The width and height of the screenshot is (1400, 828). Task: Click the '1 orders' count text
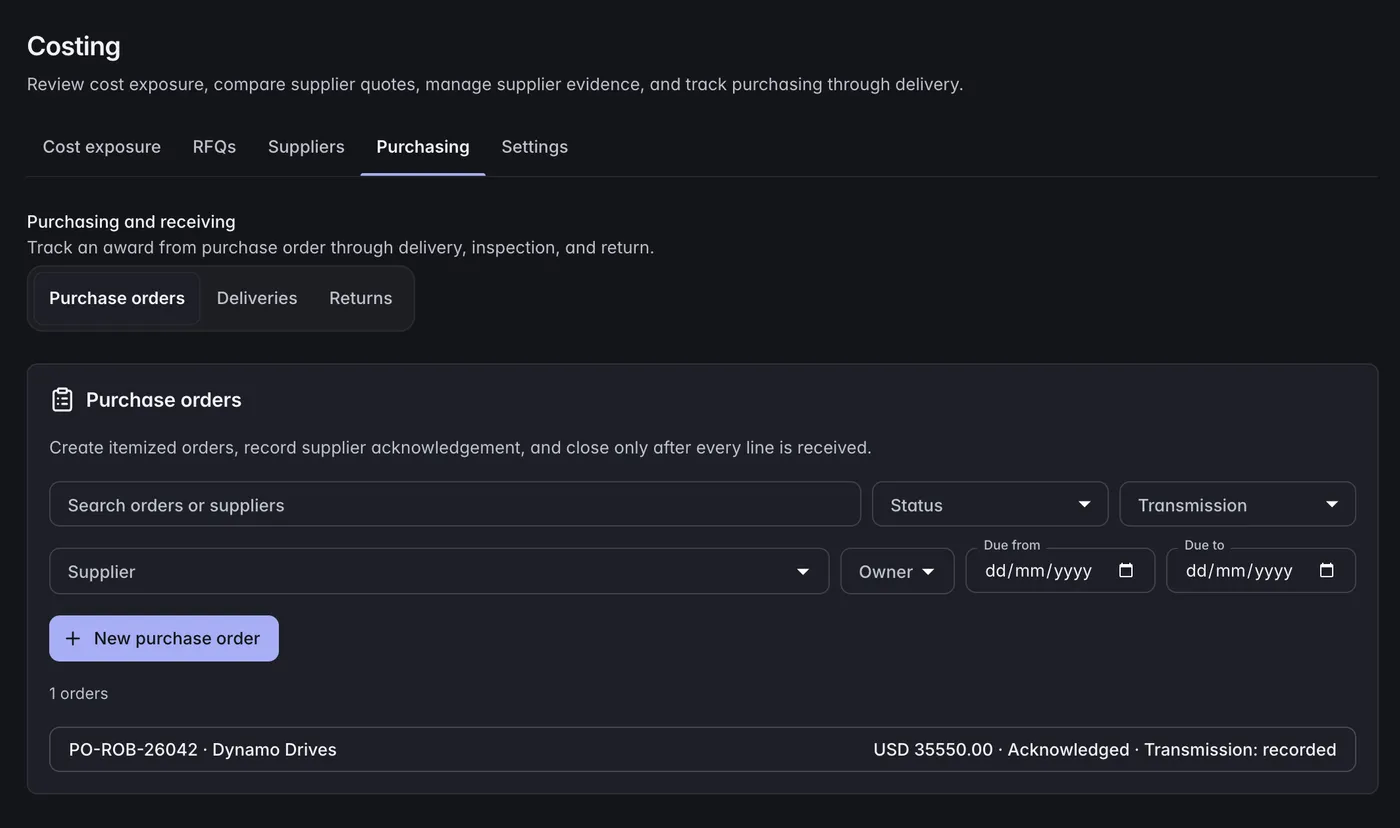click(x=78, y=693)
